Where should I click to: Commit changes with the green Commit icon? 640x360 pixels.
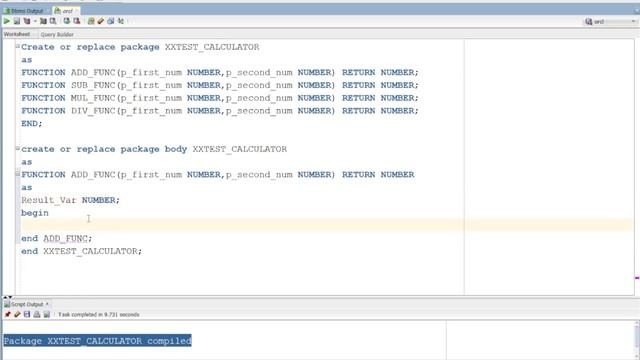tap(67, 21)
